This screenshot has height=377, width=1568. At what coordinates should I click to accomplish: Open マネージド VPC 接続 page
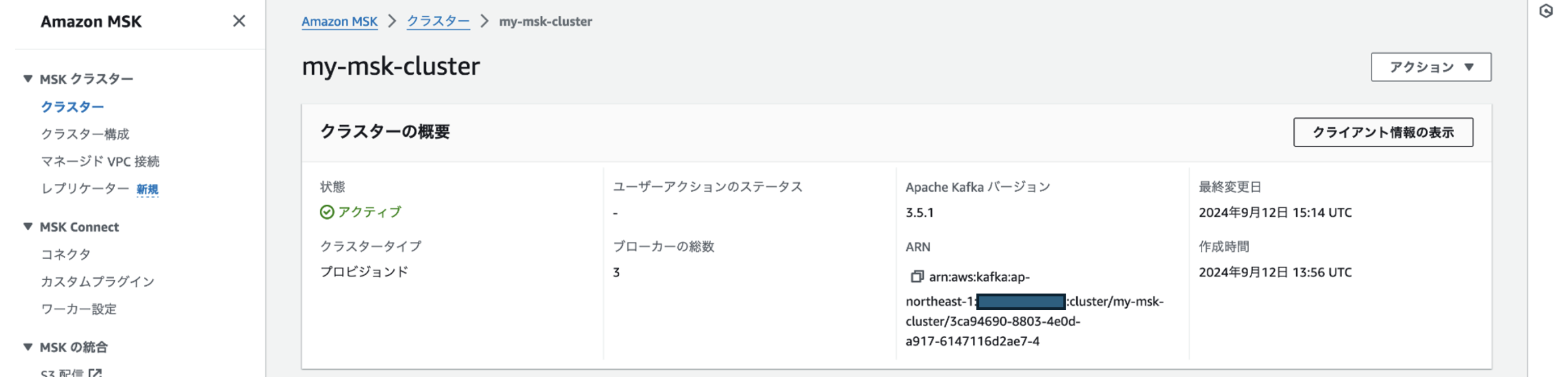tap(100, 161)
